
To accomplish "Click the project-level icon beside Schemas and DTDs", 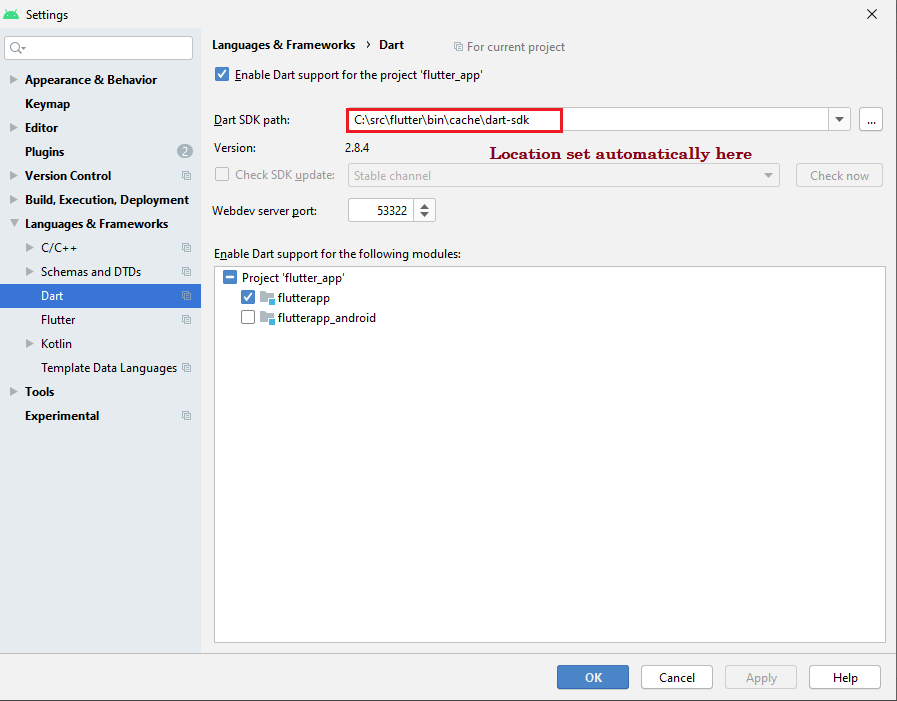I will point(186,272).
